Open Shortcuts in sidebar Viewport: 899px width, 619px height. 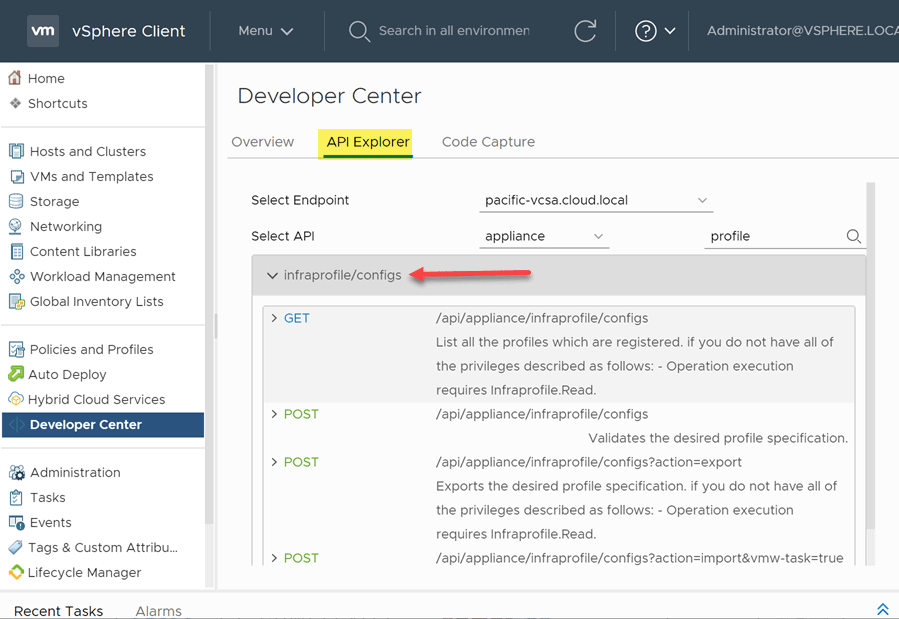pyautogui.click(x=58, y=103)
